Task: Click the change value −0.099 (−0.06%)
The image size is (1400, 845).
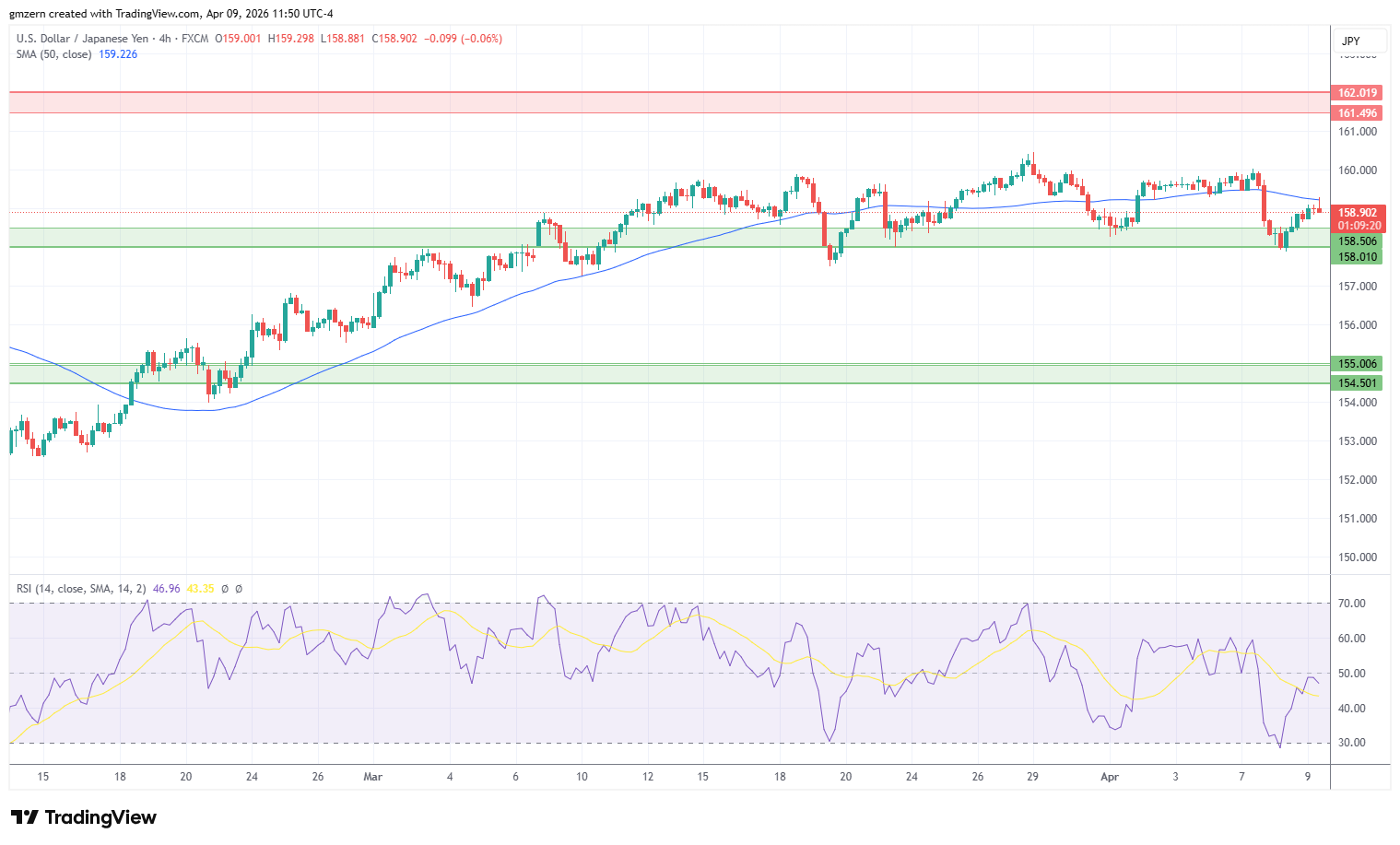Action: [464, 39]
